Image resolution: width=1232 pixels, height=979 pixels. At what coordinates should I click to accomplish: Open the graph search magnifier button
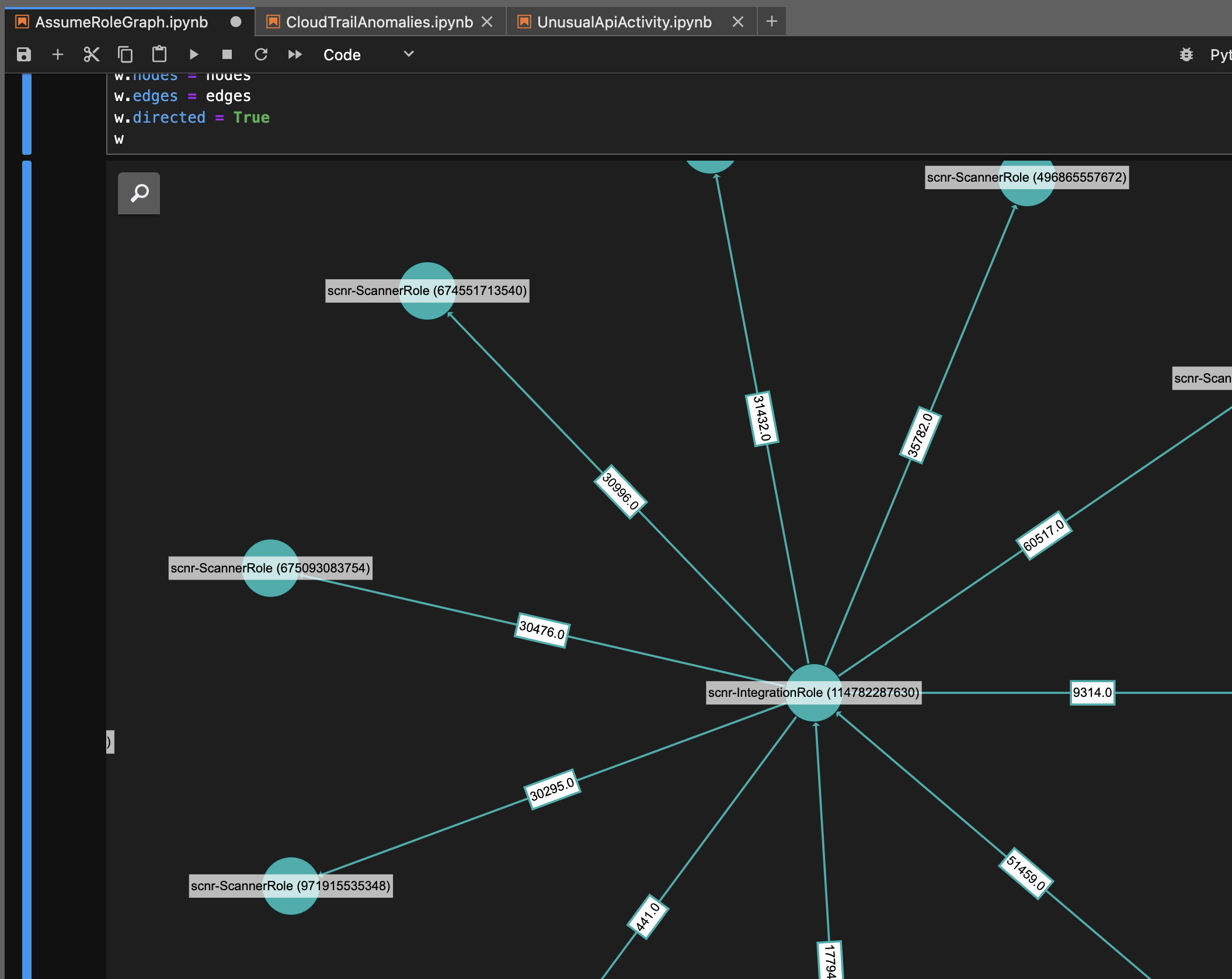tap(139, 193)
